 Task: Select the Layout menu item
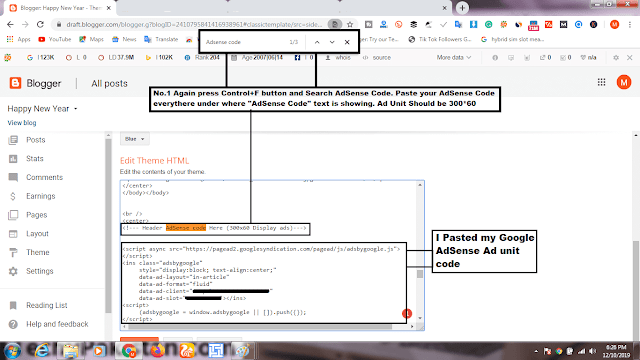37,234
